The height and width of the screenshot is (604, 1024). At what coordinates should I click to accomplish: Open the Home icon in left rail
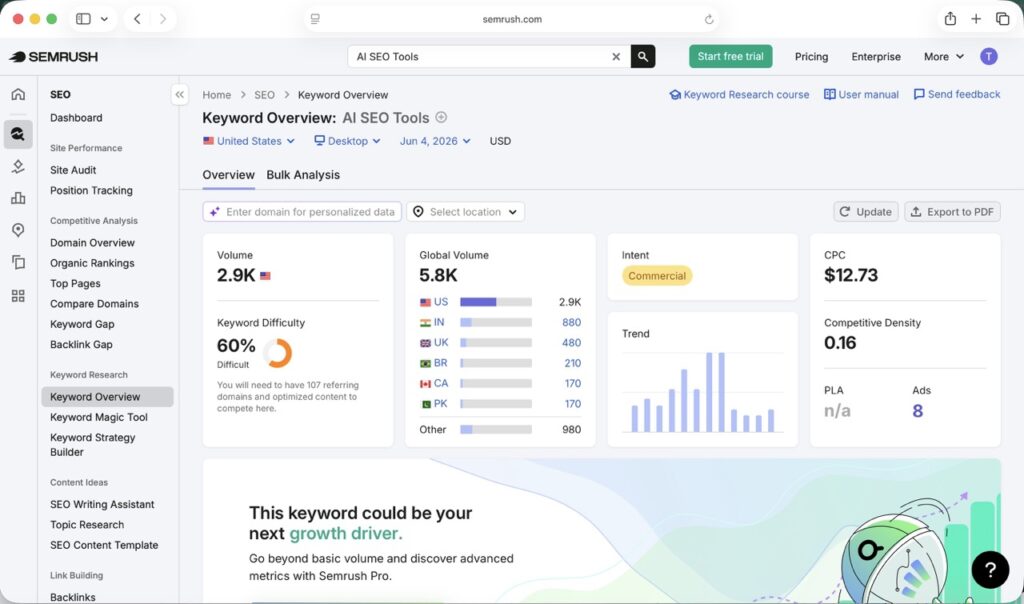[x=18, y=94]
